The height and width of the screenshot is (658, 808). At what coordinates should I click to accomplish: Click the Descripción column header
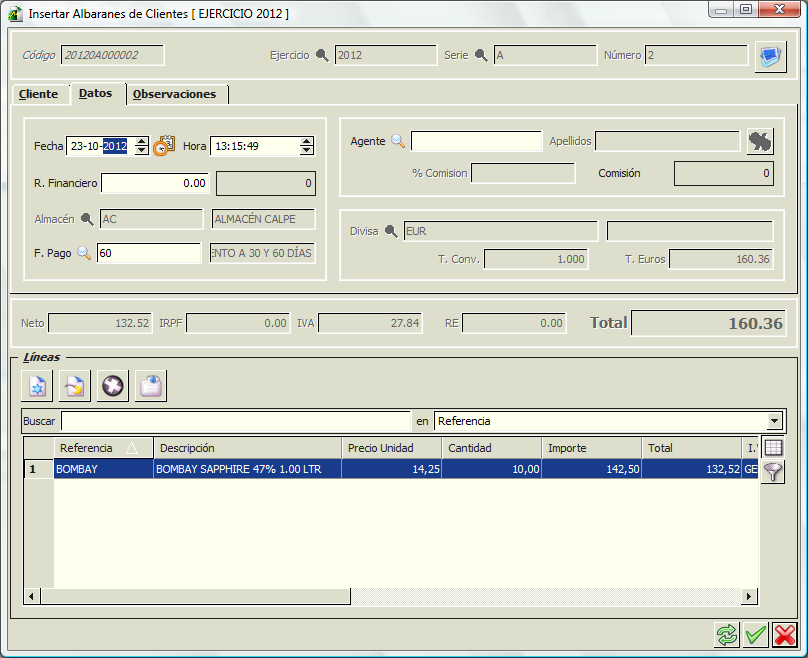point(247,448)
